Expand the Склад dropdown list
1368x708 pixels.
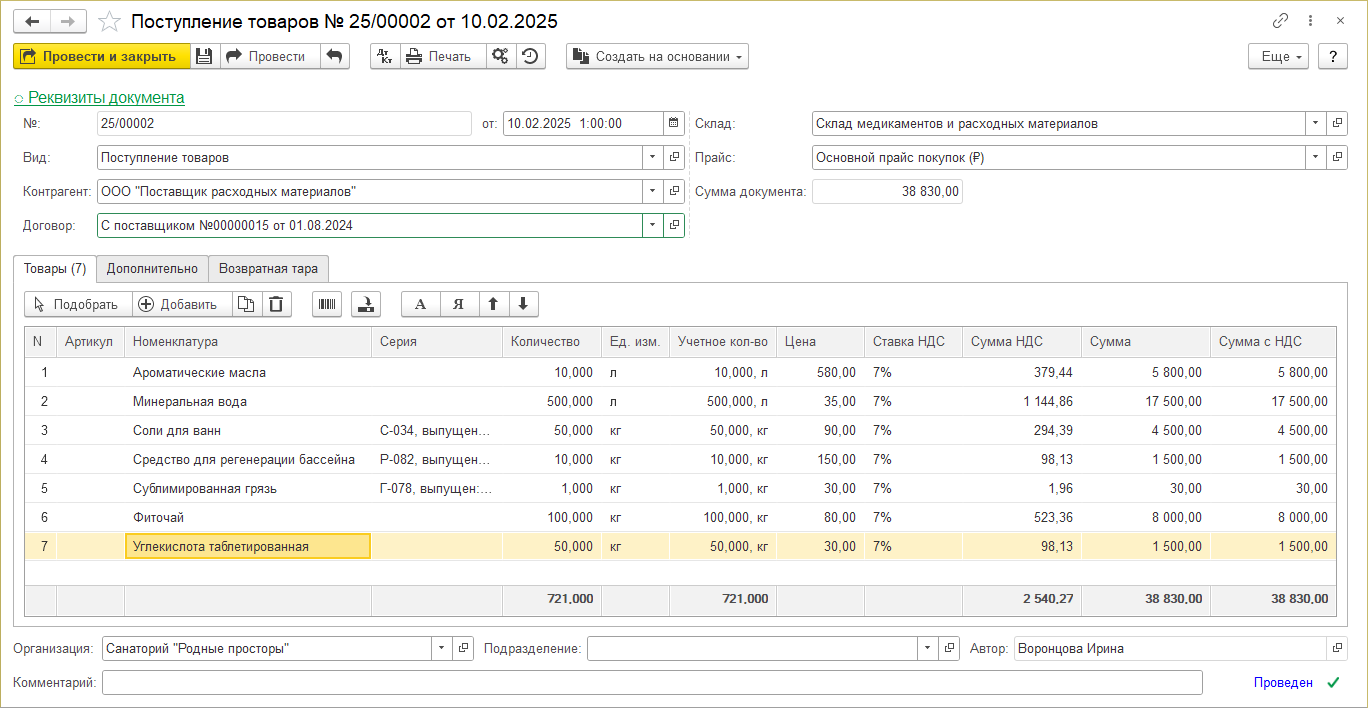[x=1314, y=124]
